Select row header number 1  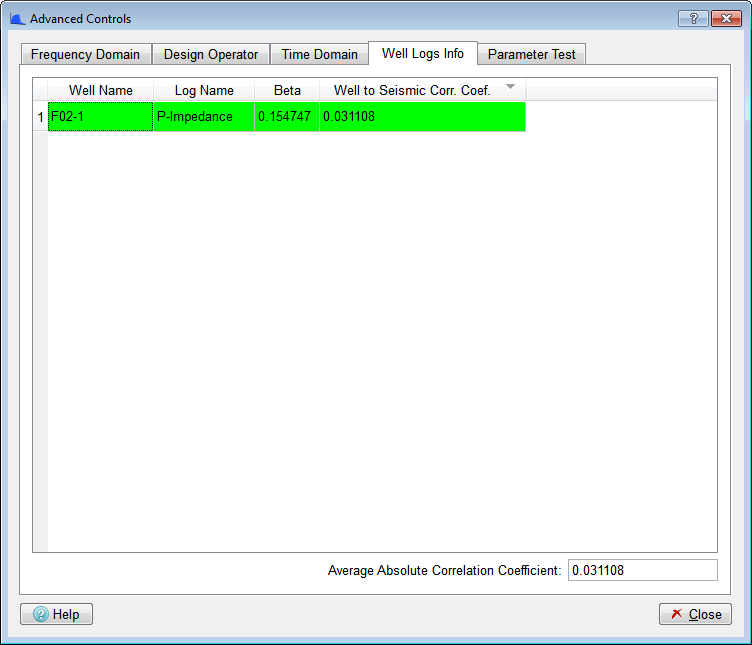(x=40, y=117)
